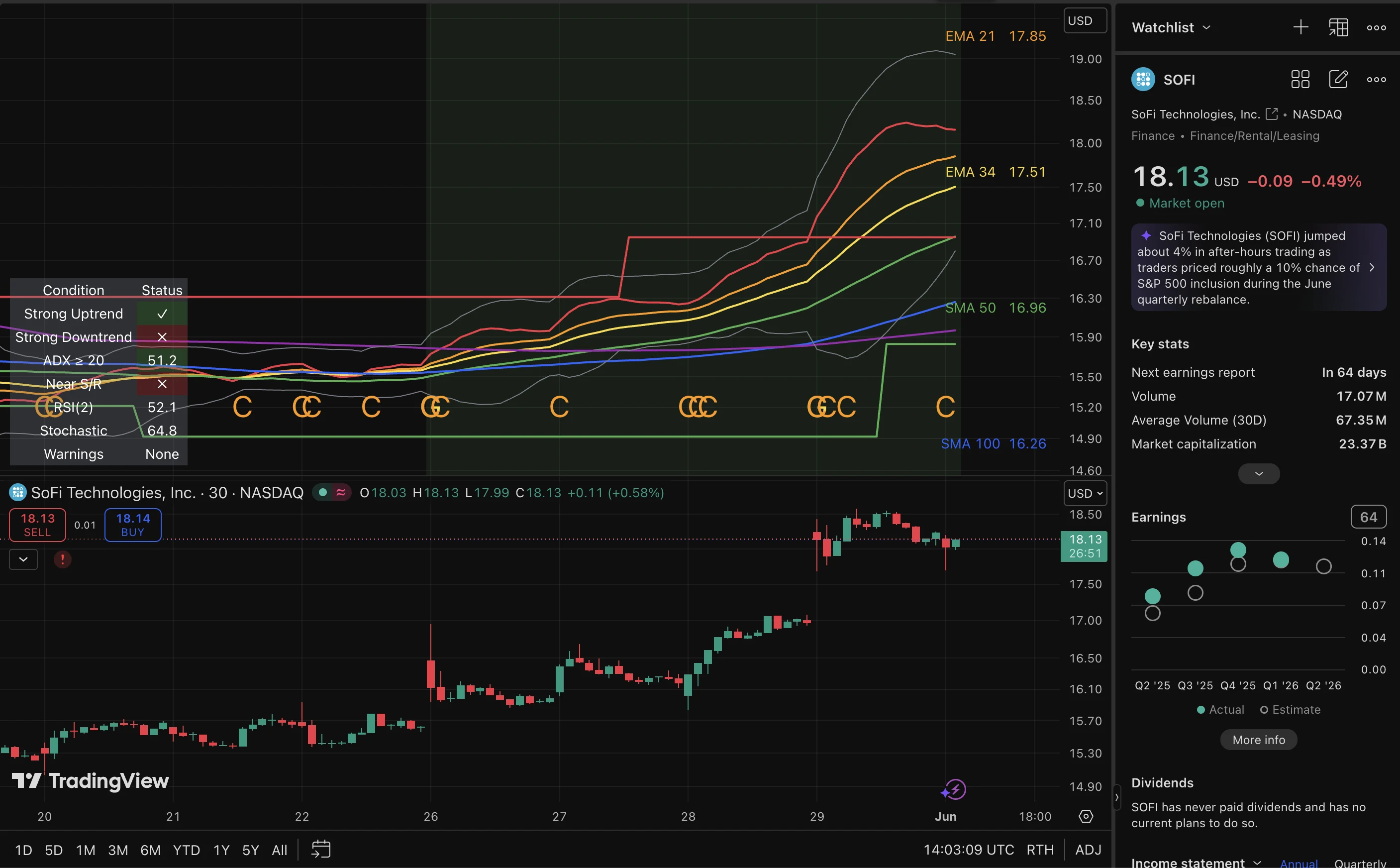Open Income statement dropdown
Image resolution: width=1400 pixels, height=868 pixels.
click(x=1196, y=862)
